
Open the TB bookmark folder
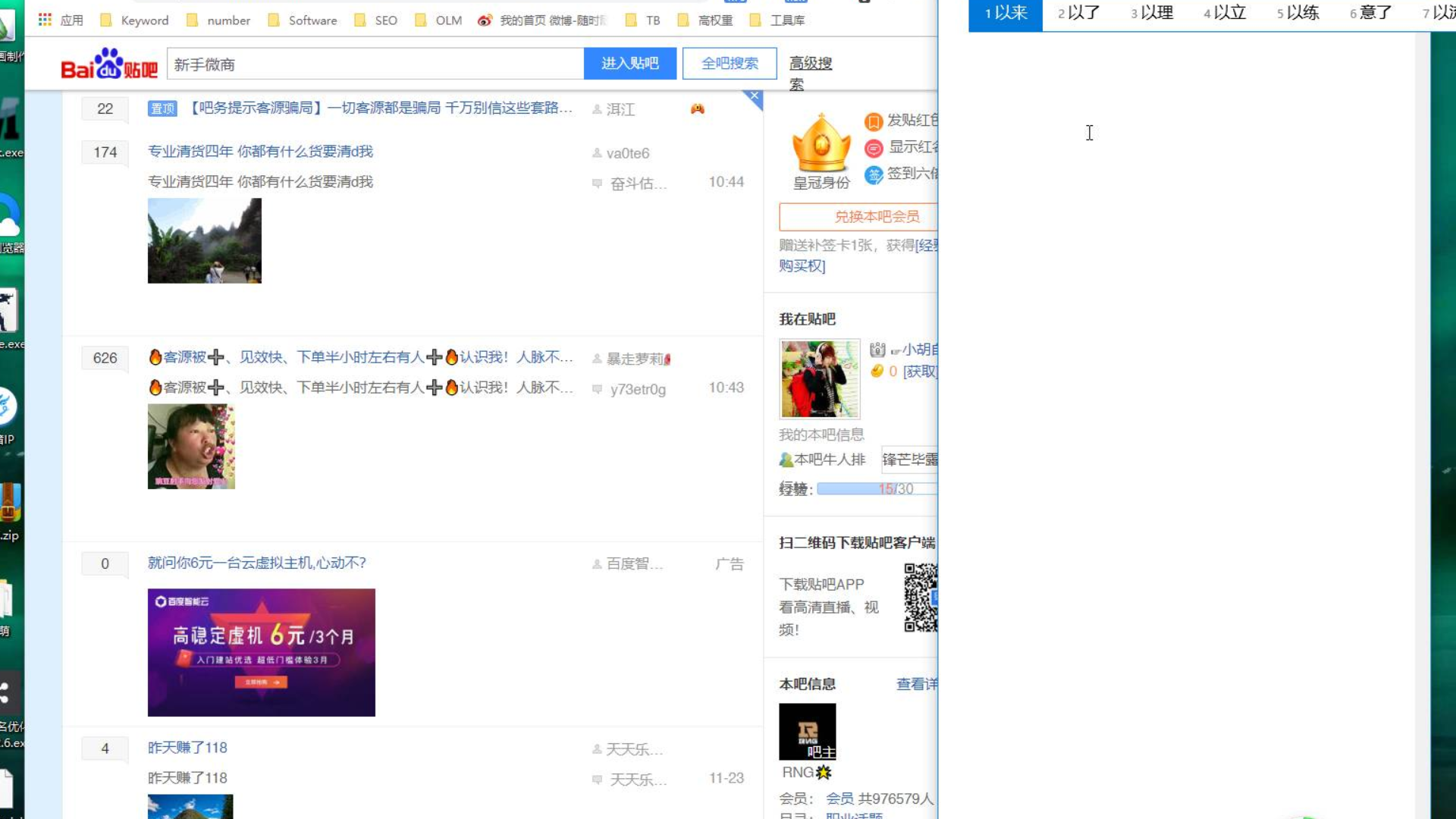(x=642, y=20)
